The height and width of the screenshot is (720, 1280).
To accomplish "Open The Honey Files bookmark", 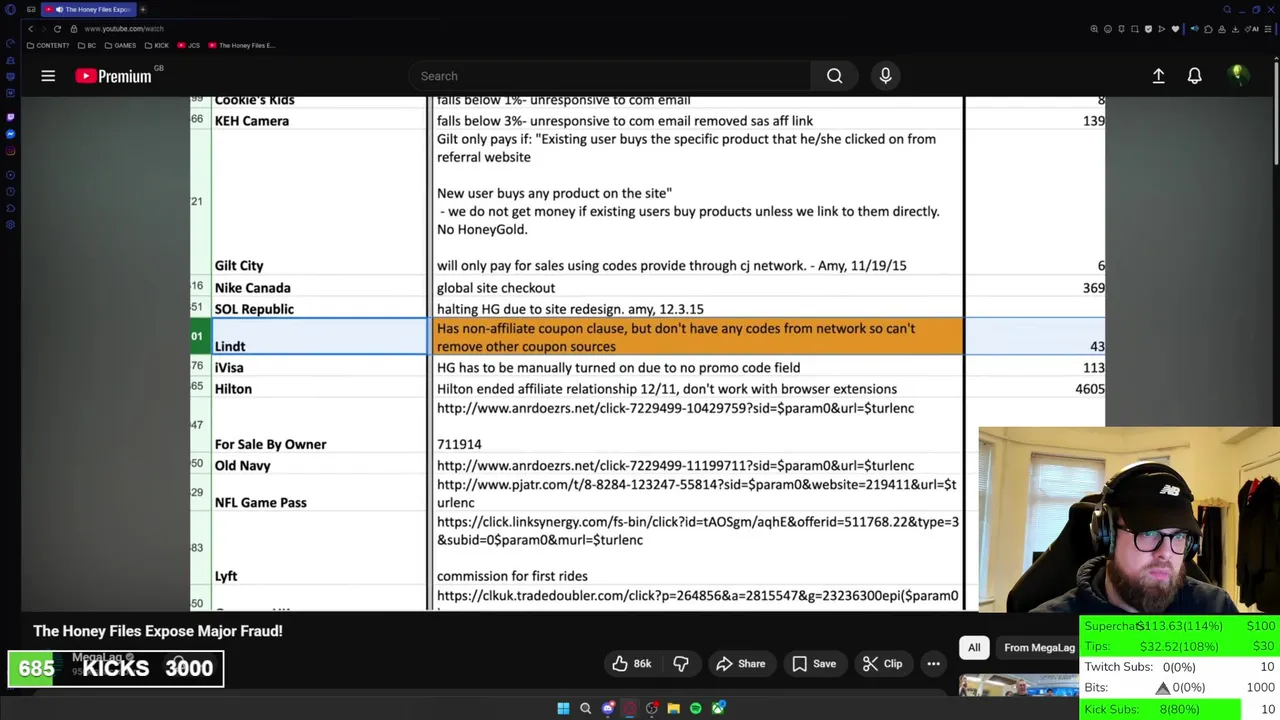I will pyautogui.click(x=242, y=45).
